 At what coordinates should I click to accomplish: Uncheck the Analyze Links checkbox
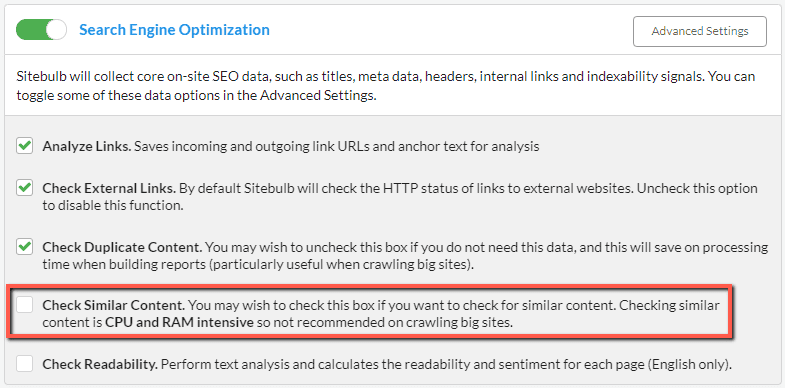[x=24, y=146]
